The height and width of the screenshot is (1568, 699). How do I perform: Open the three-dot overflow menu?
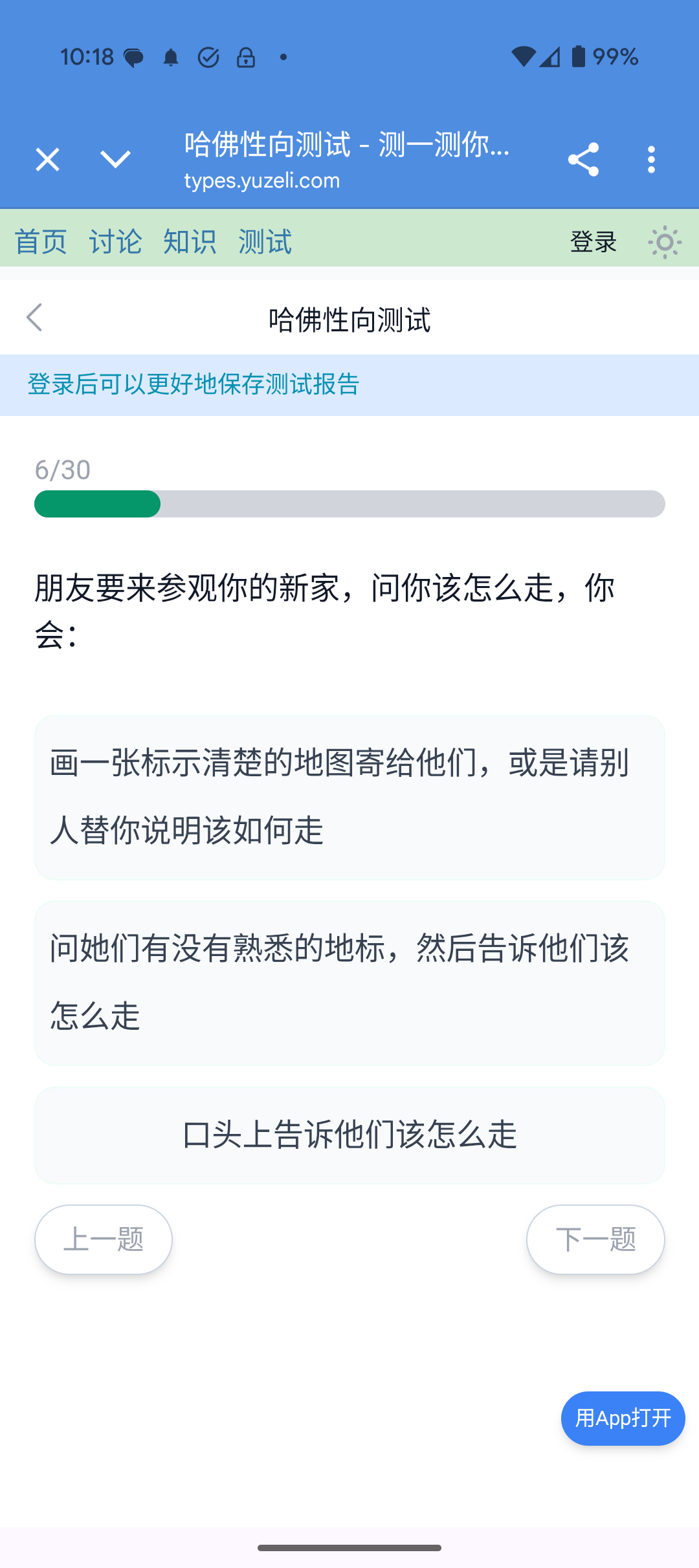coord(651,159)
